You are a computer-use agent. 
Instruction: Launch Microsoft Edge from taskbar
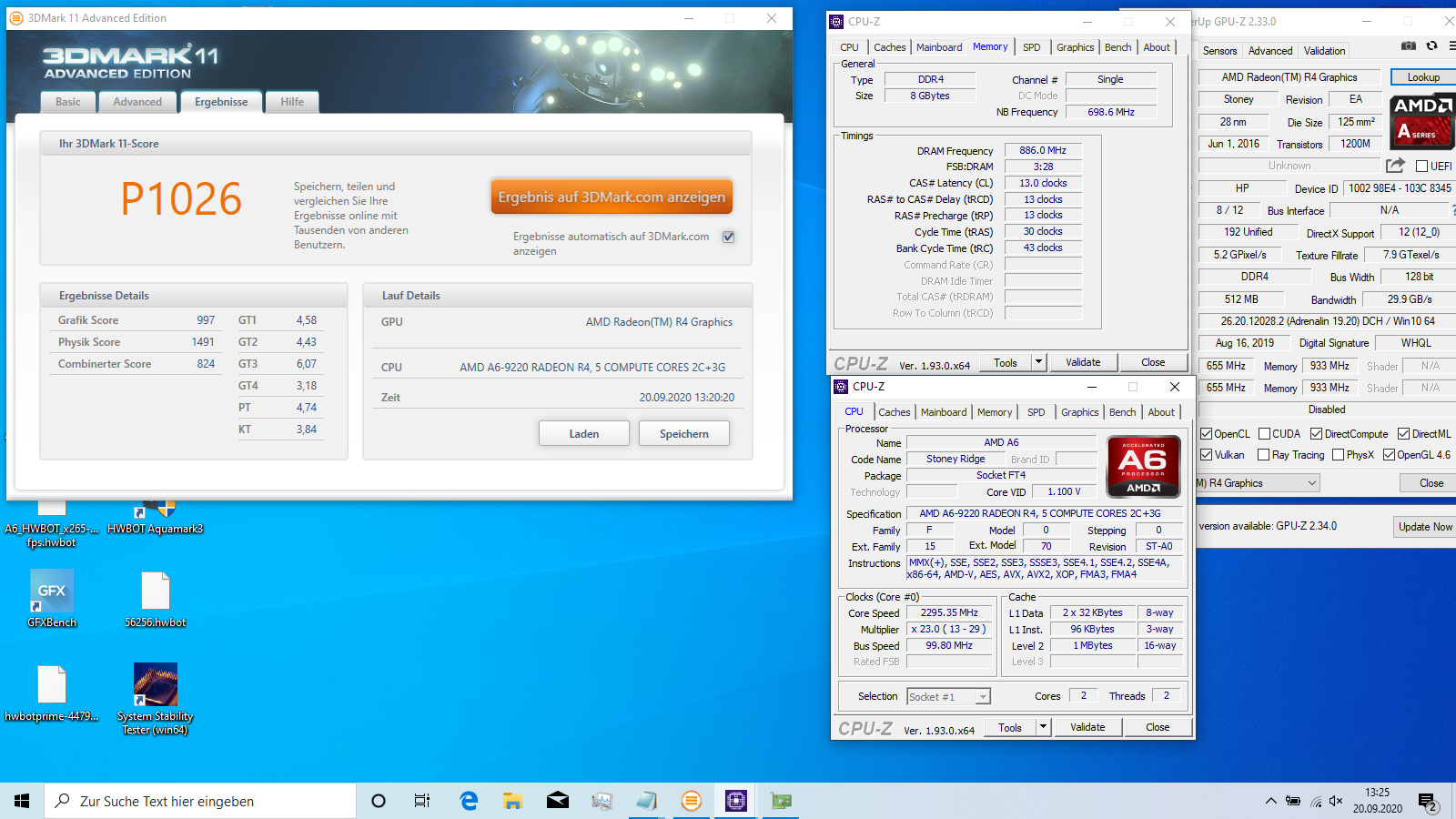(x=469, y=801)
